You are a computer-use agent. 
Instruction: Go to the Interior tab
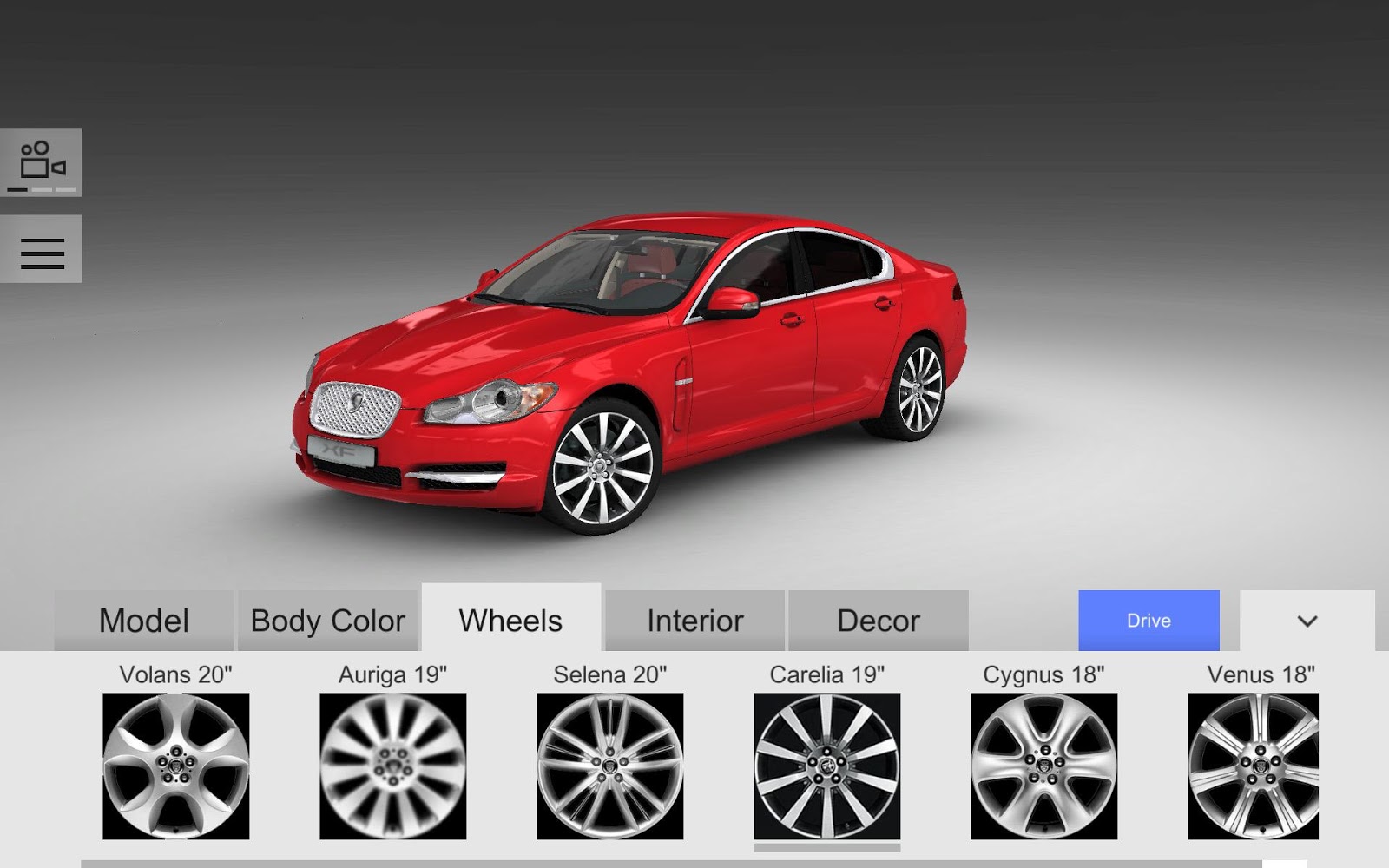pyautogui.click(x=694, y=621)
